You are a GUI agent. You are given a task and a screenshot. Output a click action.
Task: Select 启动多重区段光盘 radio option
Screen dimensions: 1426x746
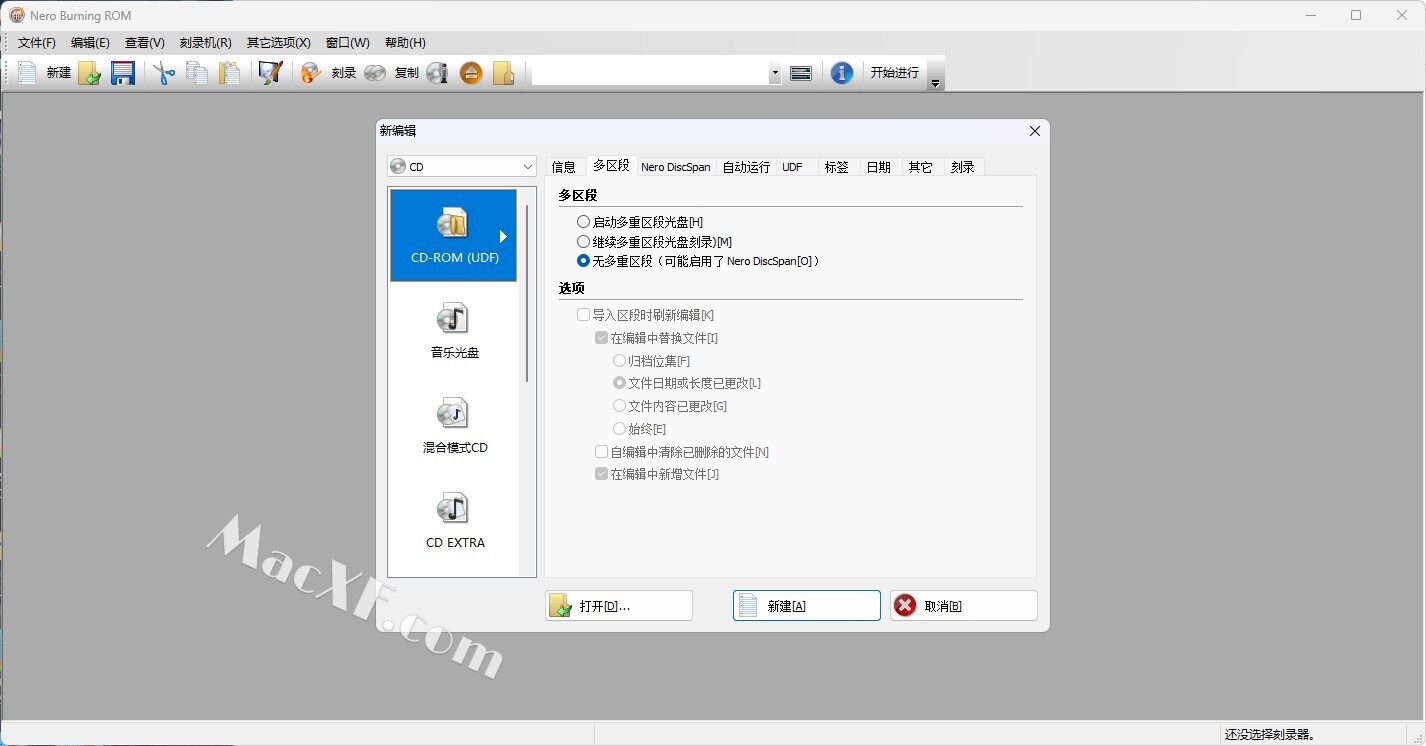584,222
